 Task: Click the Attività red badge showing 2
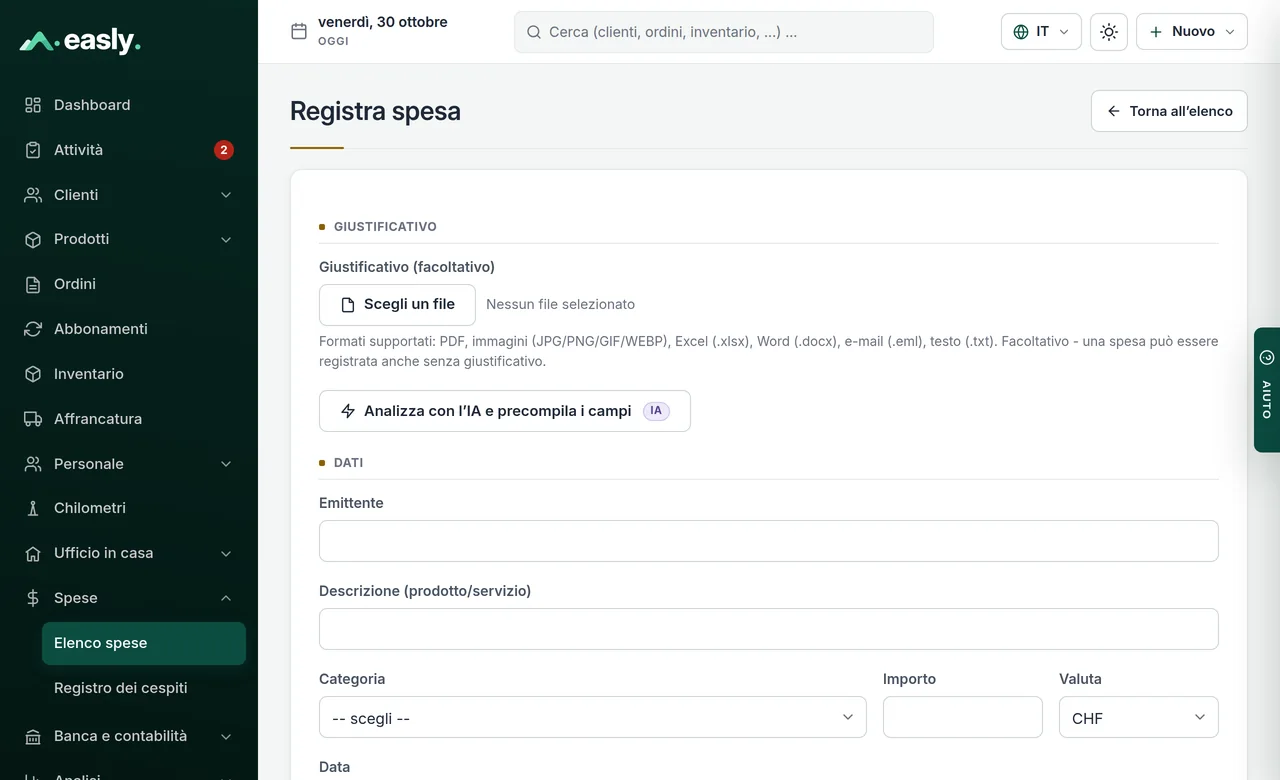(224, 150)
